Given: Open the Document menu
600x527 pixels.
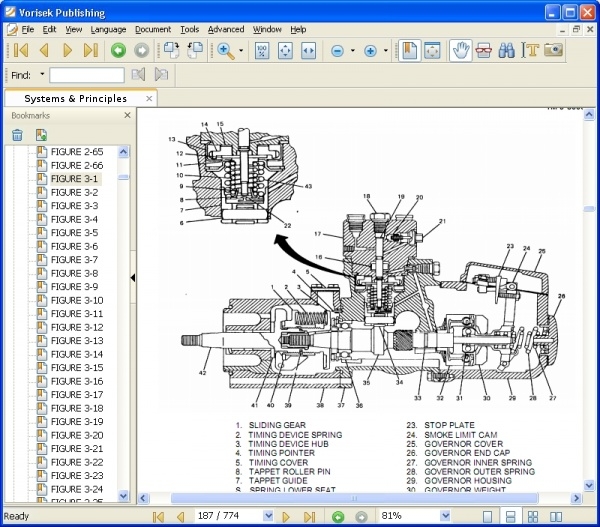Looking at the screenshot, I should pos(153,30).
